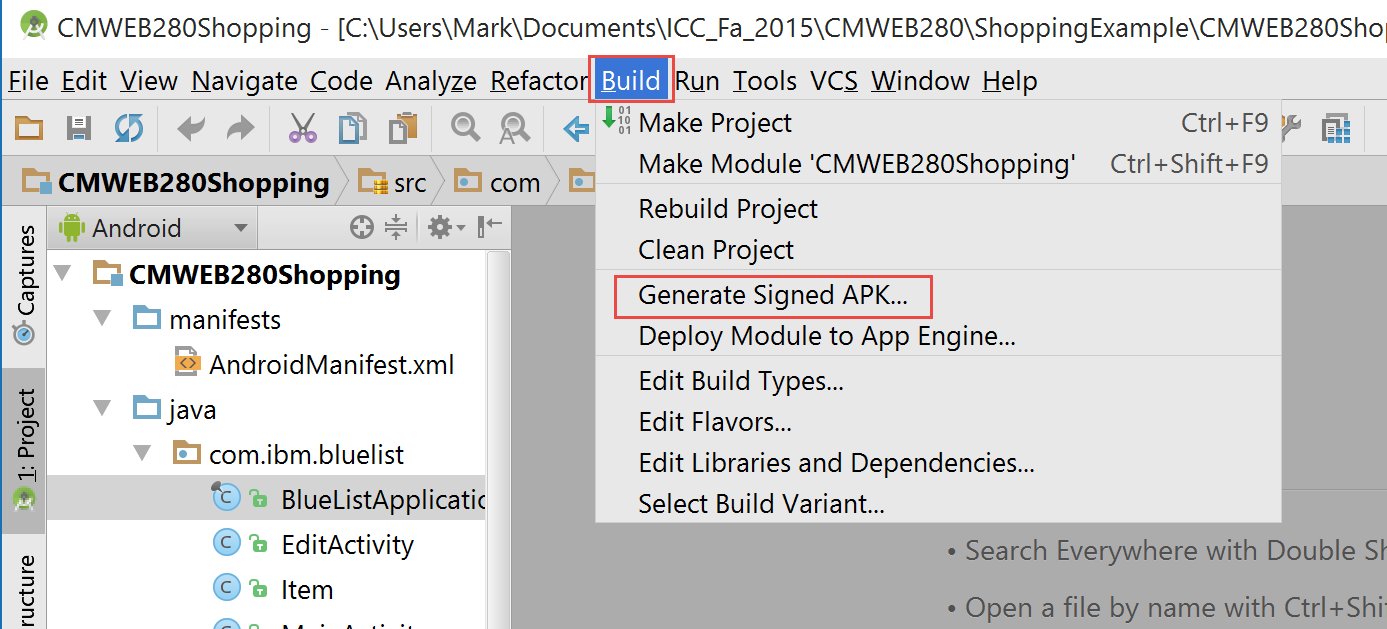Click the Scroll from Source target icon
This screenshot has width=1387, height=629.
pyautogui.click(x=362, y=228)
